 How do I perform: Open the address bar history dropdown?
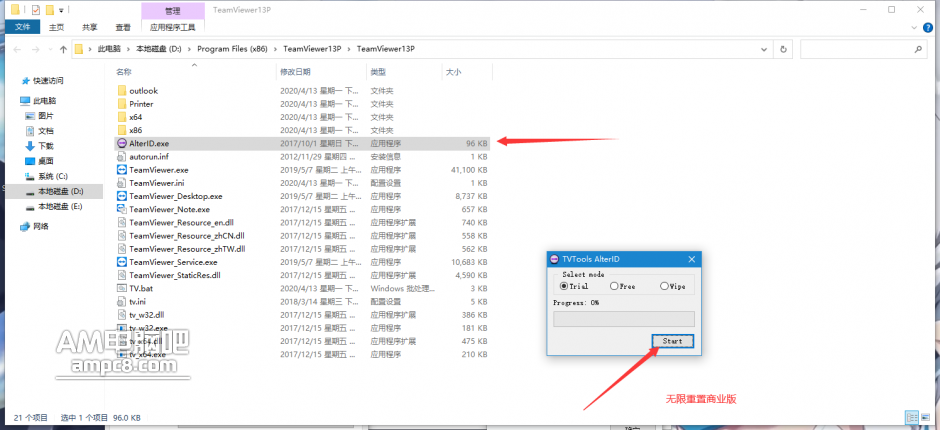click(764, 49)
